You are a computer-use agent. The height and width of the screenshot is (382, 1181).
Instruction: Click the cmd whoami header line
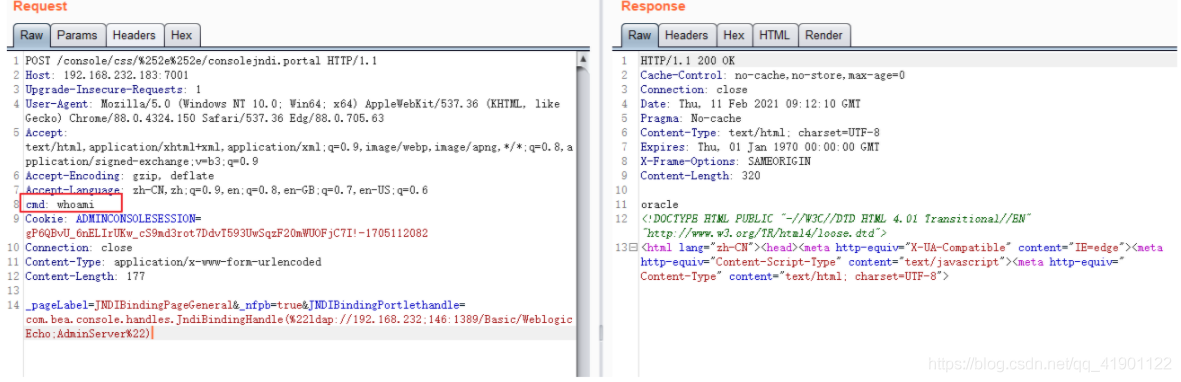[x=60, y=204]
